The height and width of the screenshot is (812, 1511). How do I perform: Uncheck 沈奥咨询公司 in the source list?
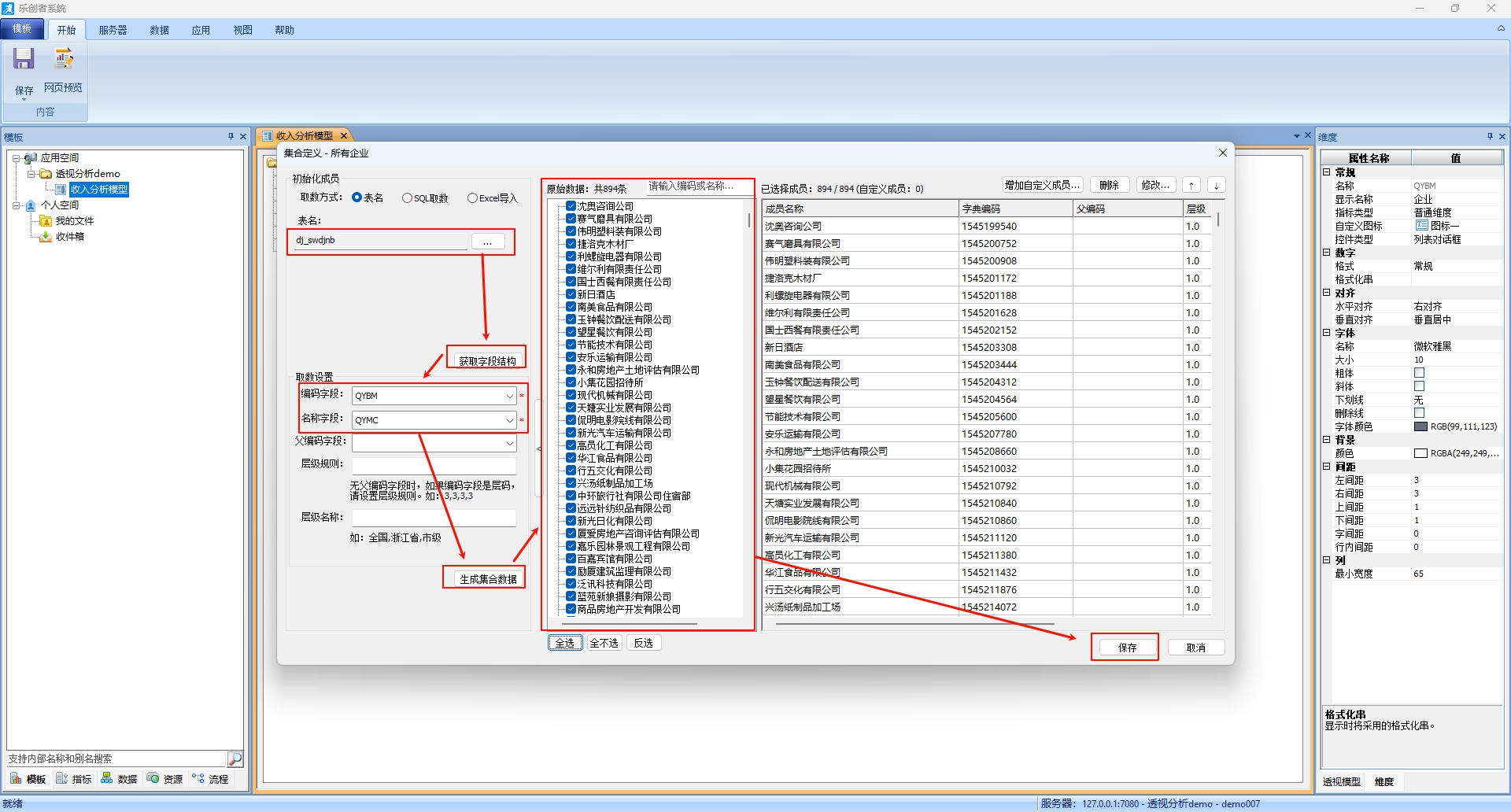click(571, 206)
